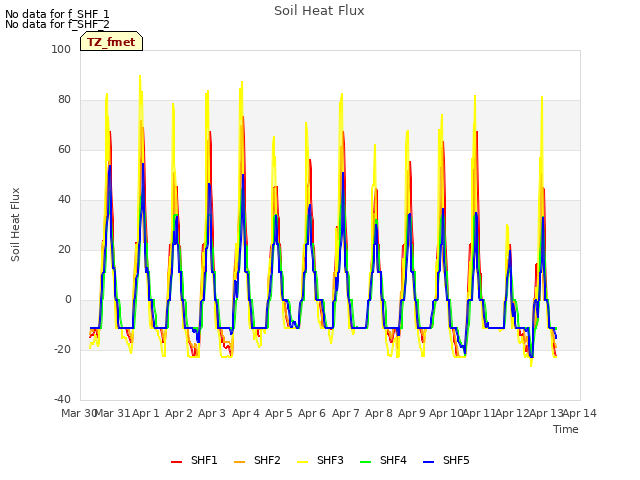Image resolution: width=640 pixels, height=480 pixels.
Task: Click the -40 y-axis tick label
Action: point(62,399)
